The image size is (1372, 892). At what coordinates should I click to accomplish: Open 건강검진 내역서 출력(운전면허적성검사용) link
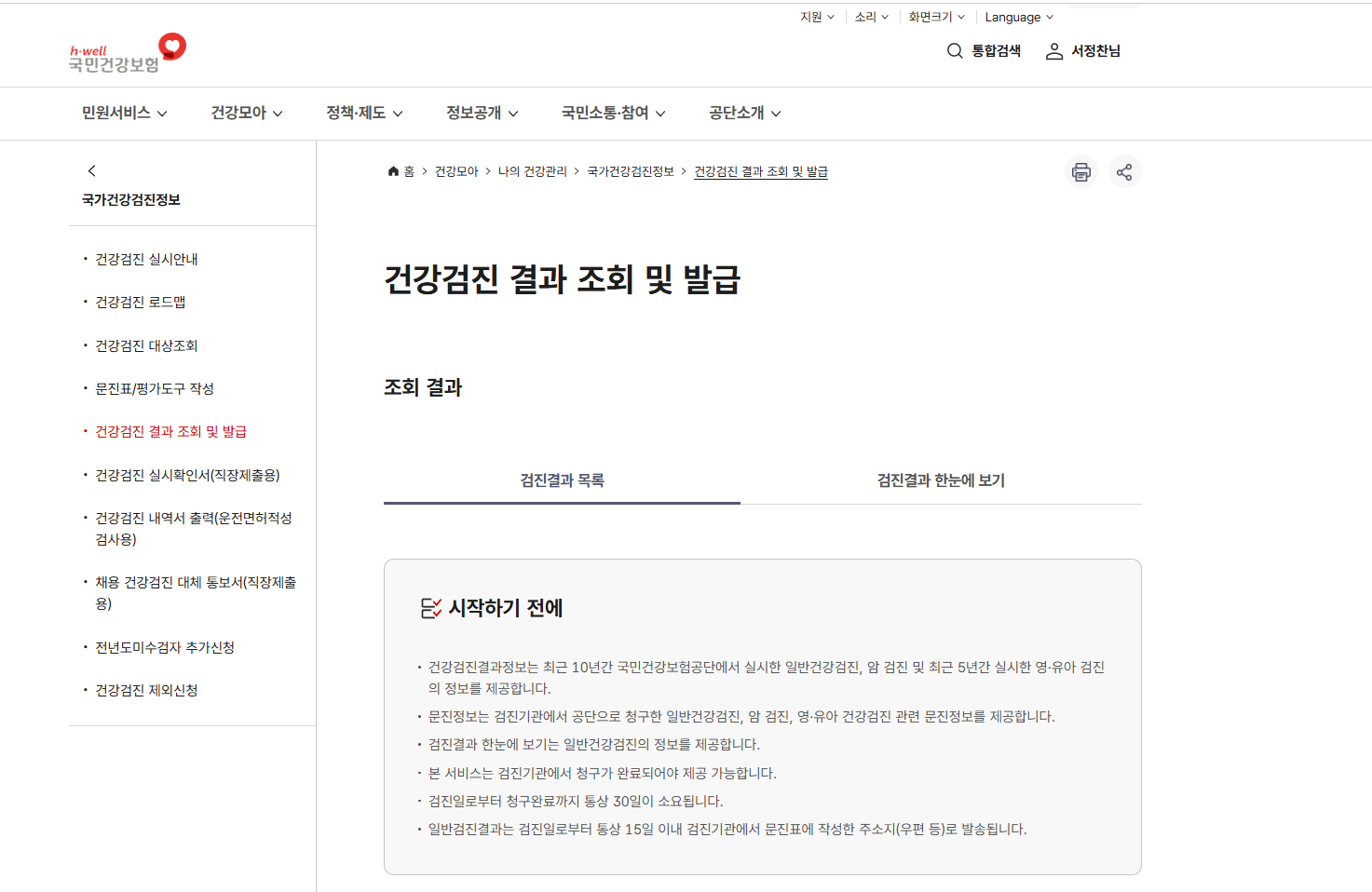pyautogui.click(x=194, y=528)
